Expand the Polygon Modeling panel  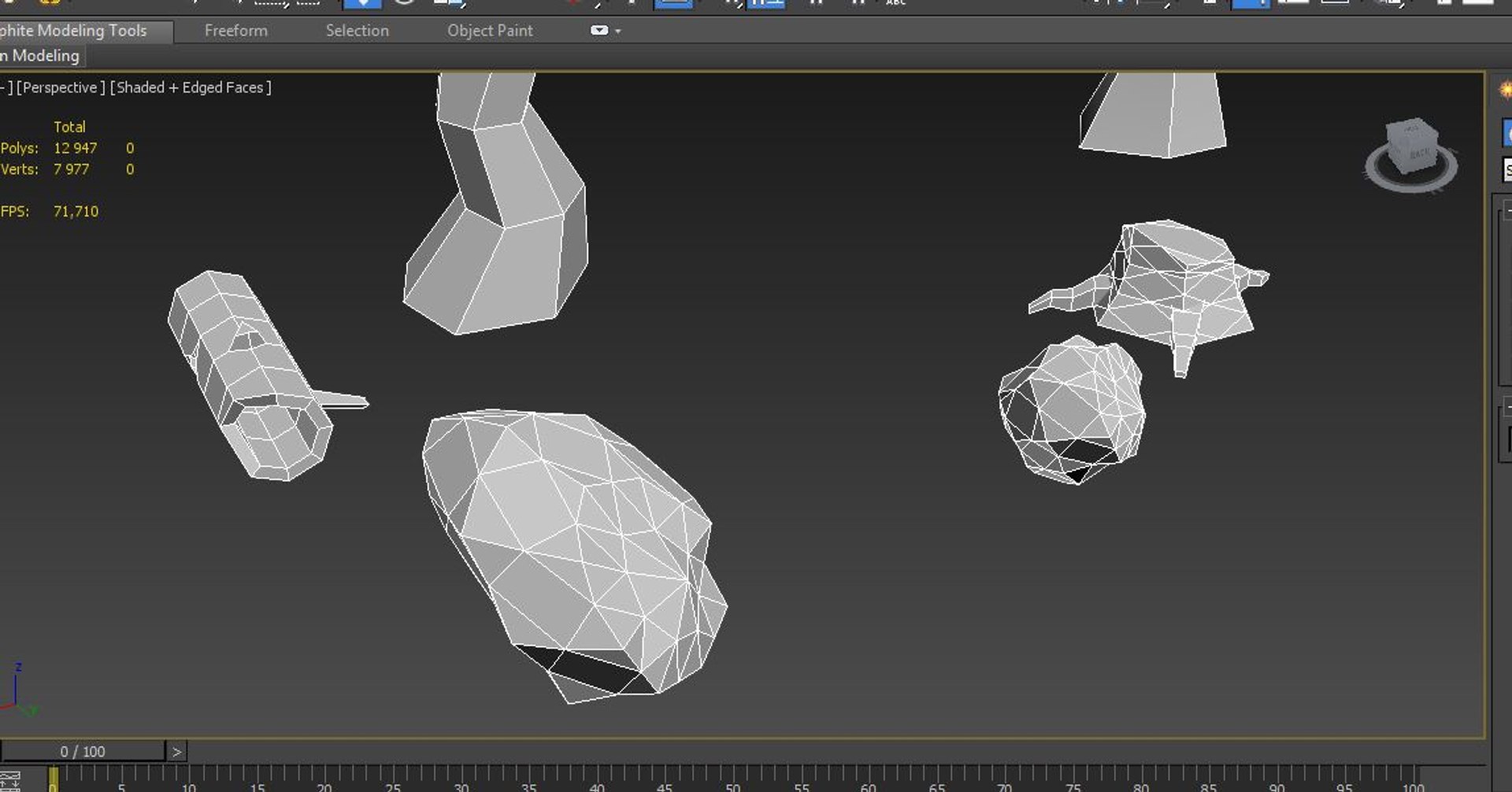(x=43, y=56)
